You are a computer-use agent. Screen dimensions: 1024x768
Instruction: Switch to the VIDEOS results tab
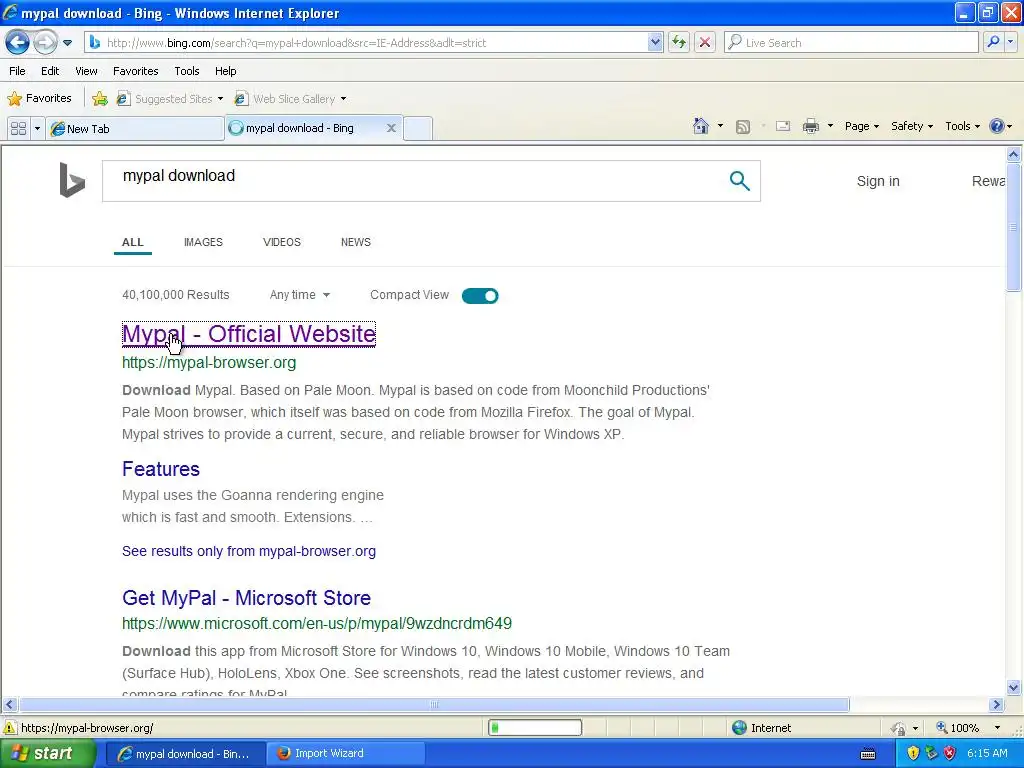281,242
